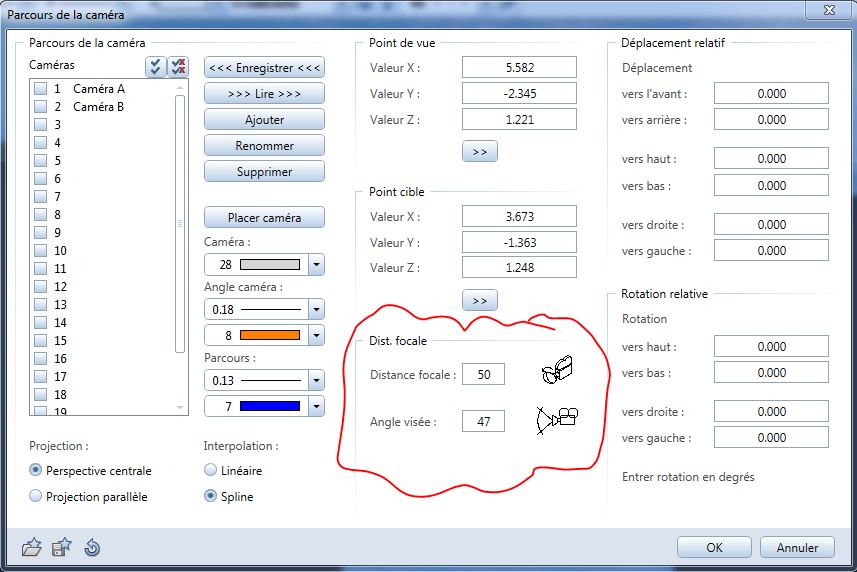
Task: Click the Point cible Valeur Z field
Action: click(x=519, y=268)
